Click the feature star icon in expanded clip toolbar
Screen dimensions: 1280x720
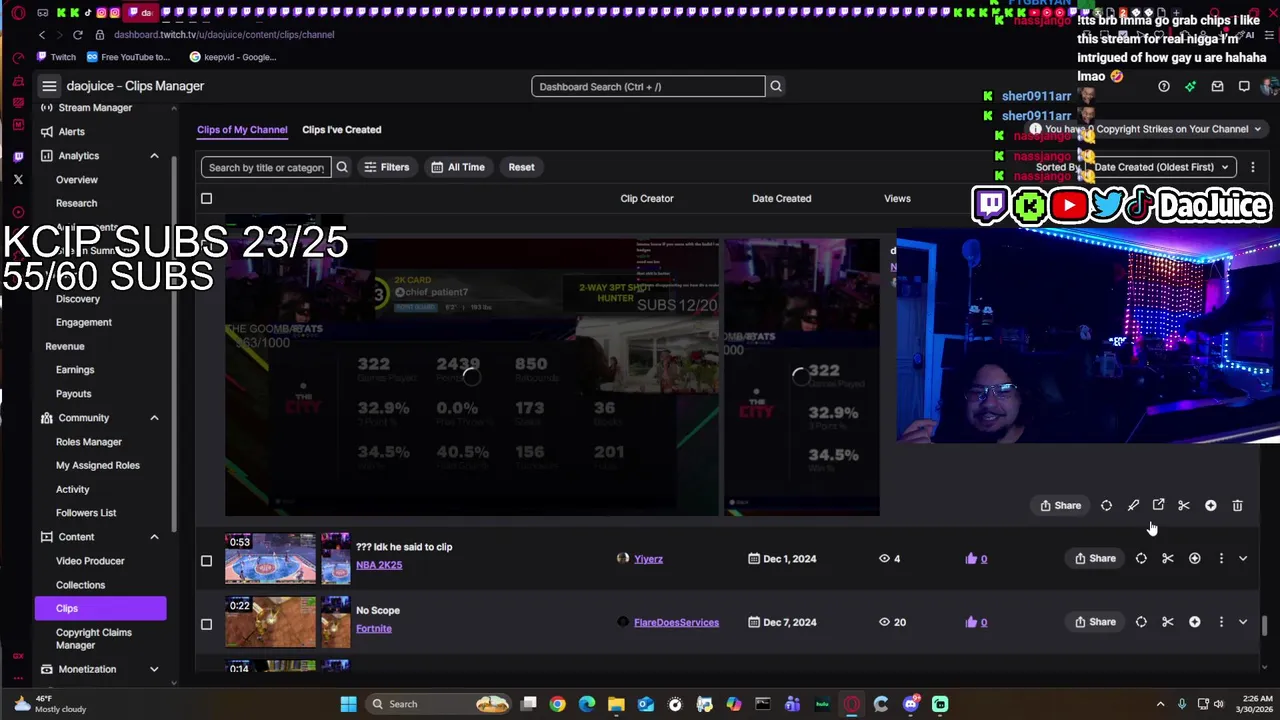(x=1210, y=506)
